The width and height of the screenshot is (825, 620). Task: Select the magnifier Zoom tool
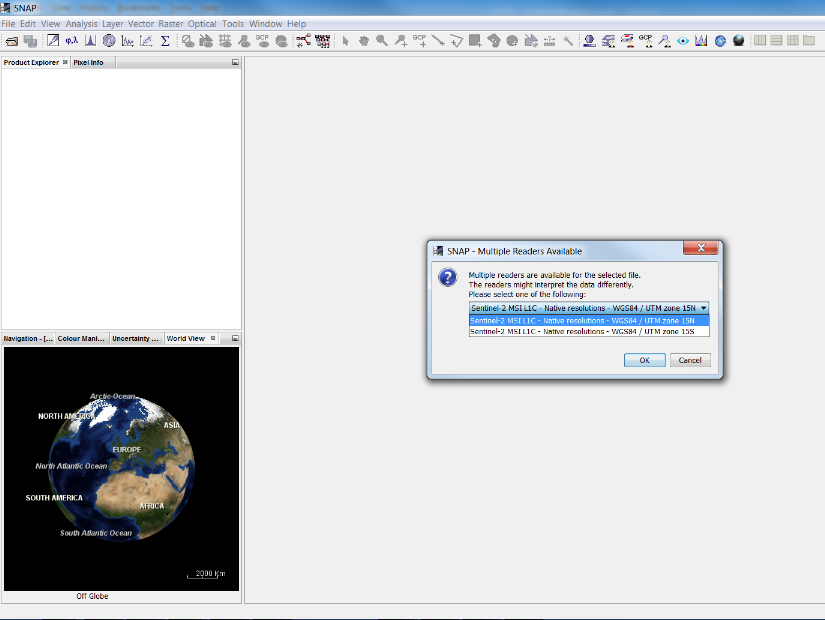click(382, 41)
